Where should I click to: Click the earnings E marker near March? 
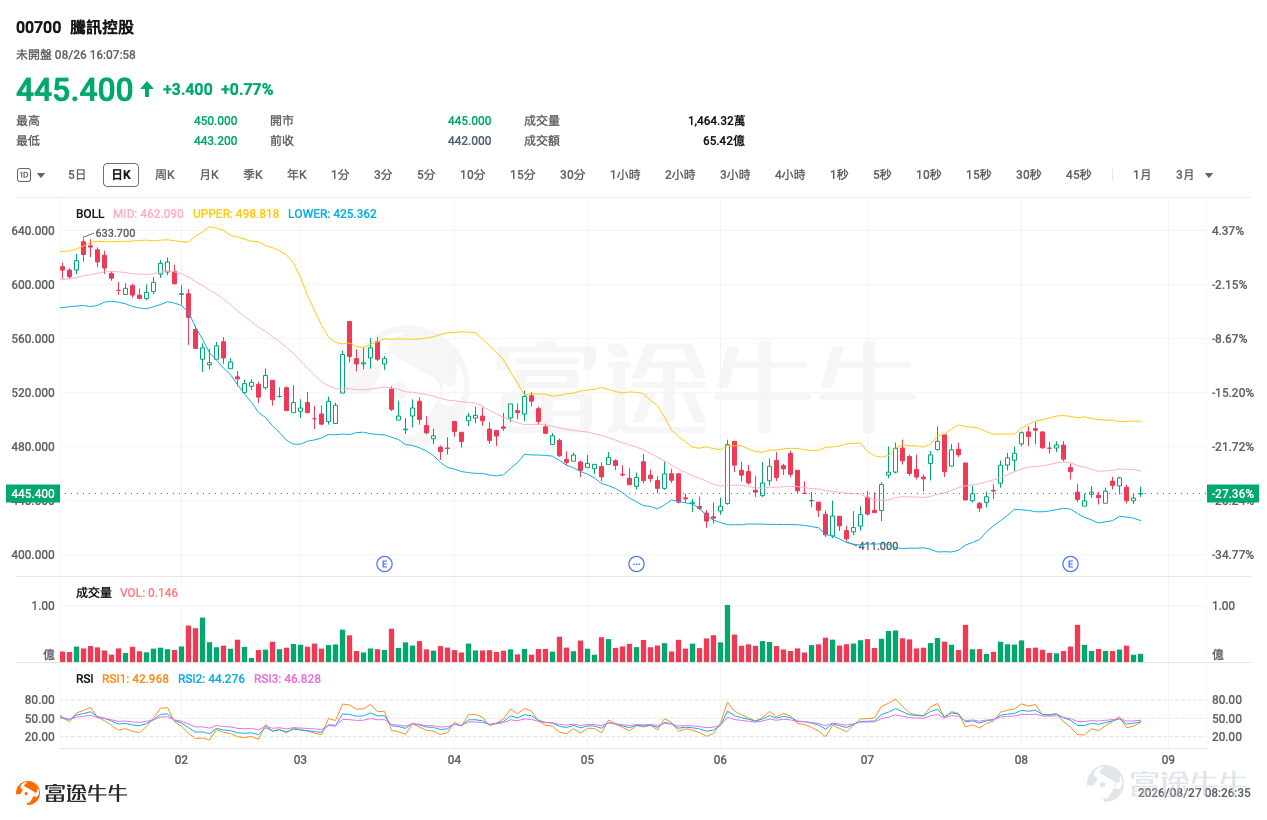[384, 564]
